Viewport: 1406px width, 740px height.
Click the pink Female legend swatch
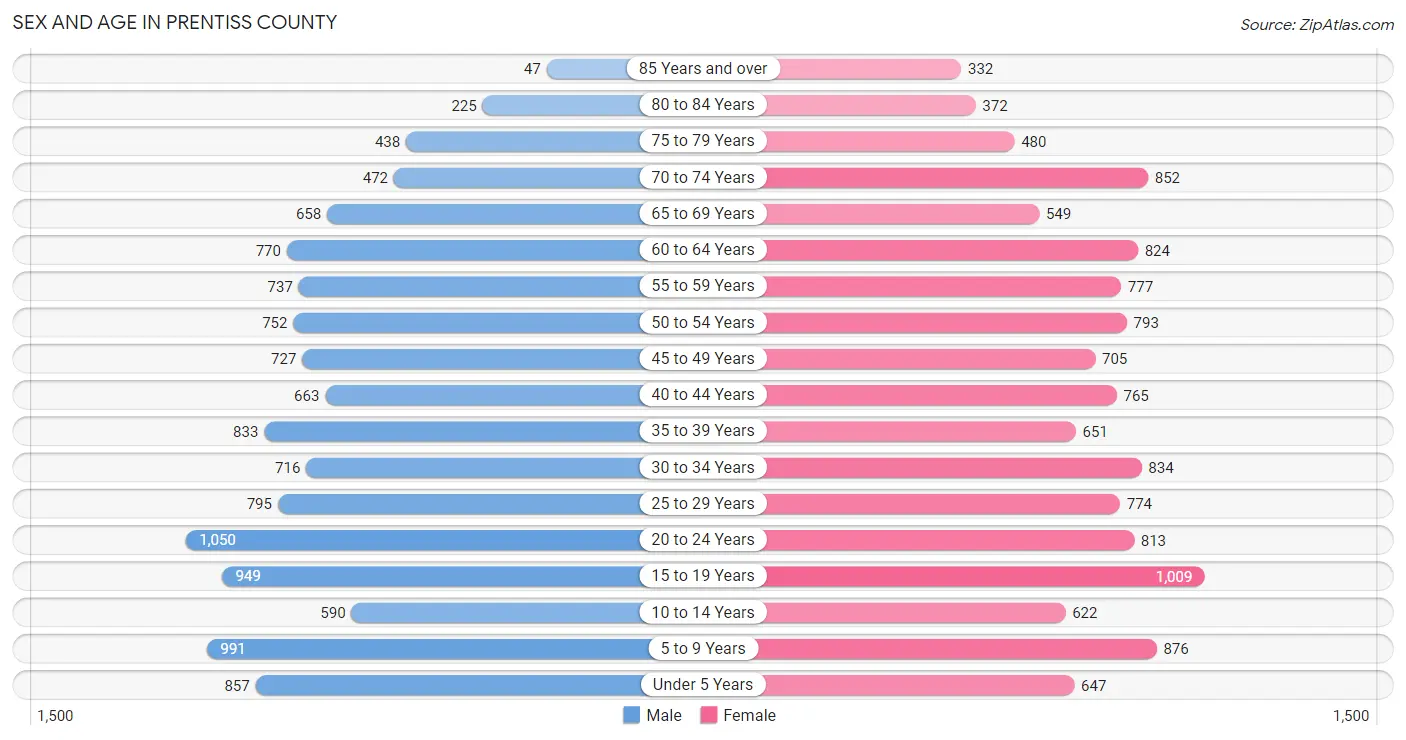pyautogui.click(x=709, y=715)
